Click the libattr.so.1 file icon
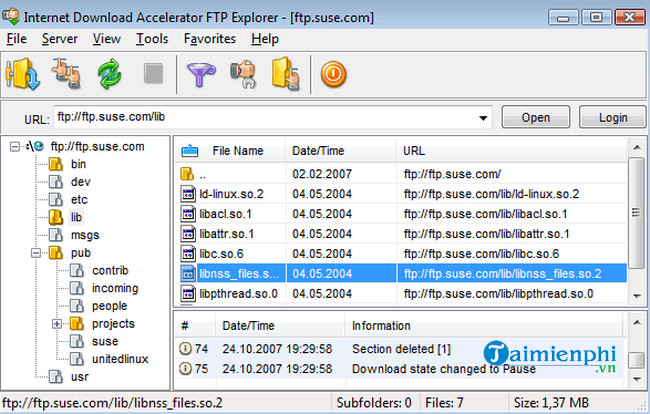The image size is (650, 414). click(188, 234)
